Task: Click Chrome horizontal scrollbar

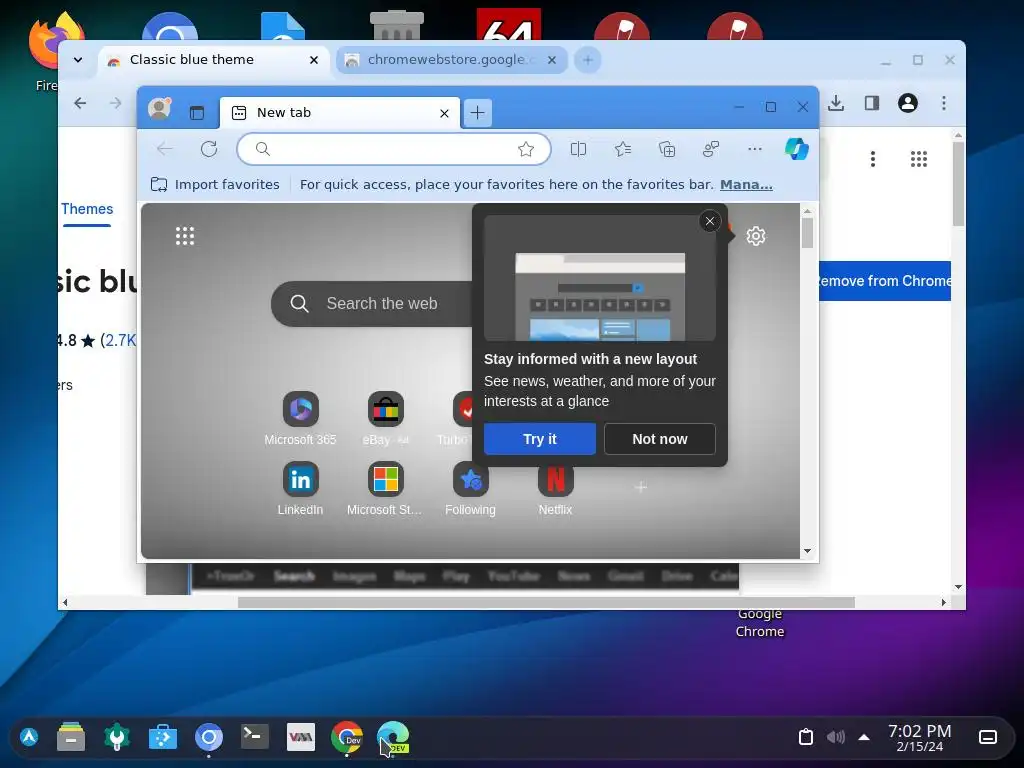Action: [546, 602]
